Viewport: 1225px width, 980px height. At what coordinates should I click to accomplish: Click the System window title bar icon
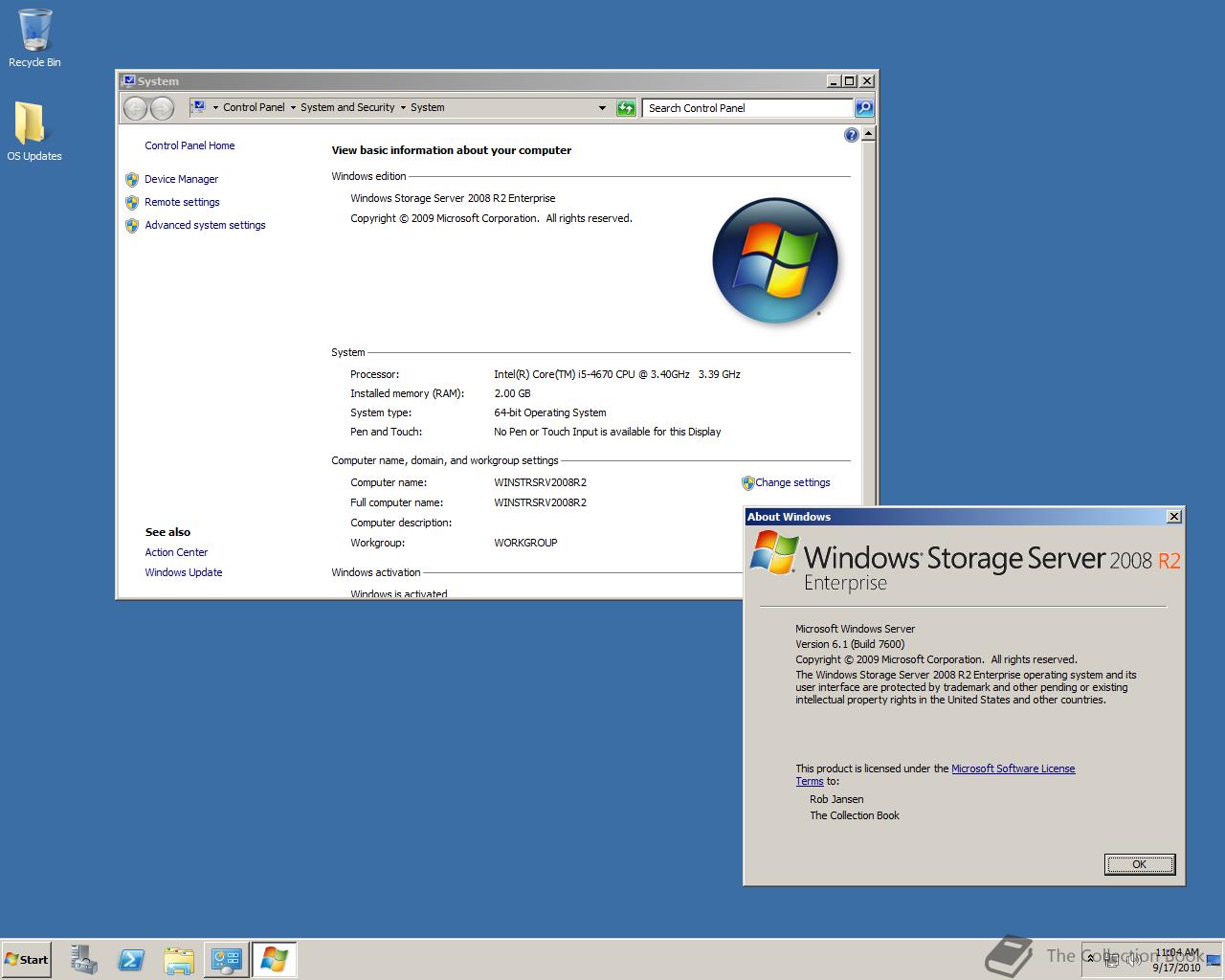[129, 81]
